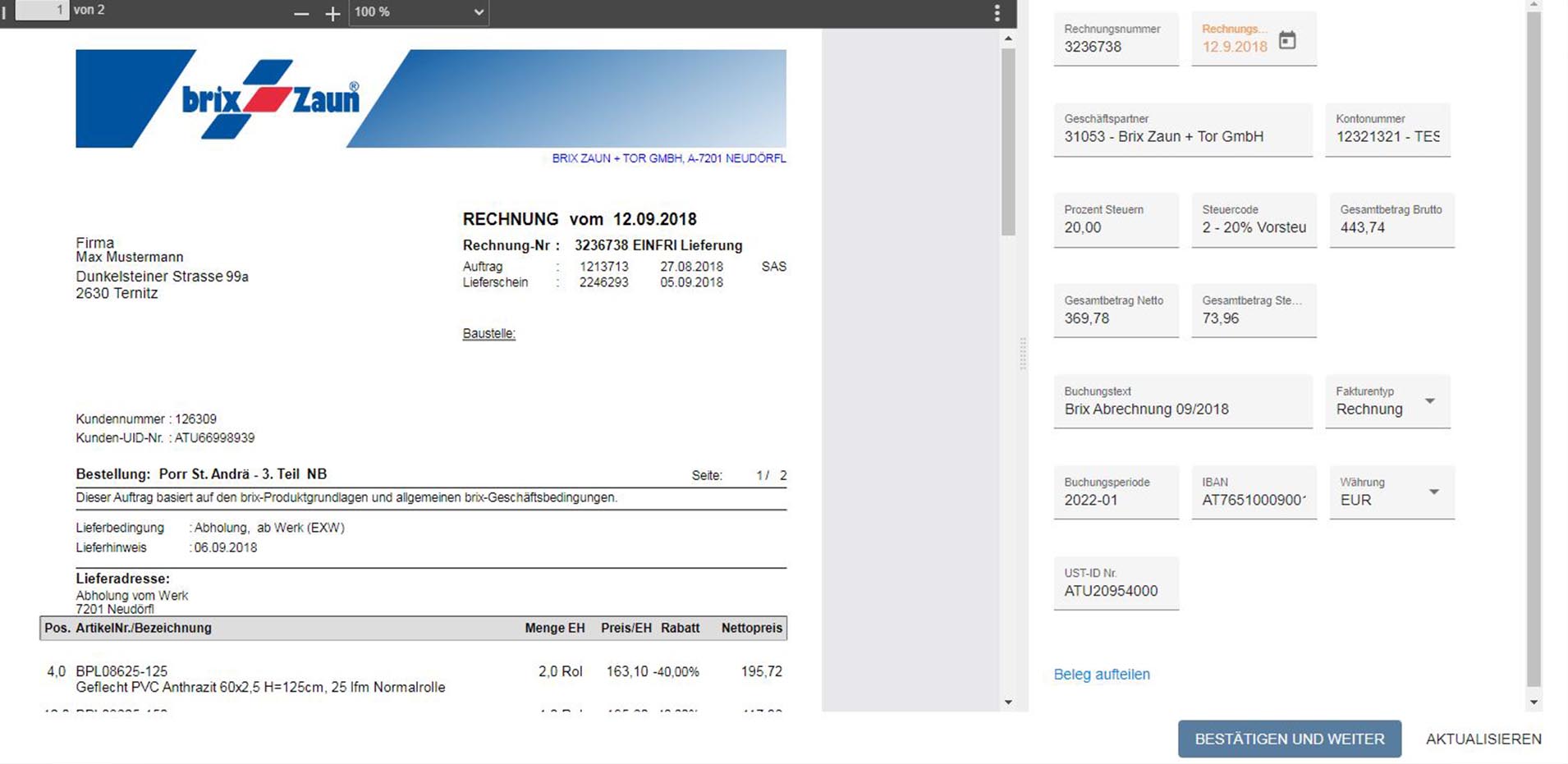The width and height of the screenshot is (1568, 764).
Task: Click the discount '-40,00%' in table
Action: pyautogui.click(x=676, y=671)
